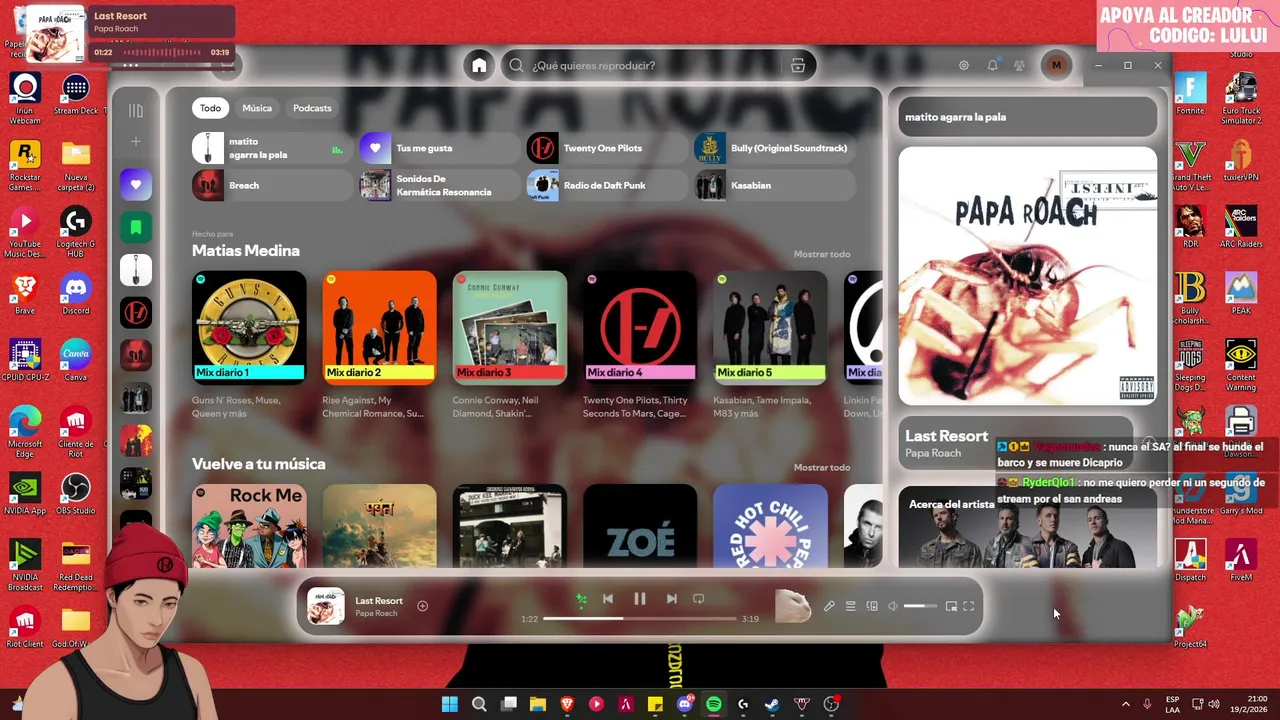
Task: Open the shovel playlist in sidebar
Action: pyautogui.click(x=136, y=270)
